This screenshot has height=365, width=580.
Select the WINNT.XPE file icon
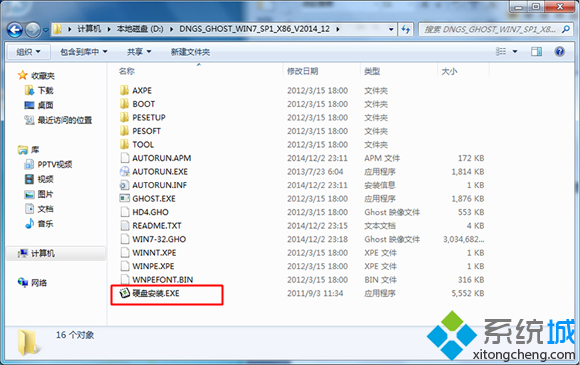point(125,253)
